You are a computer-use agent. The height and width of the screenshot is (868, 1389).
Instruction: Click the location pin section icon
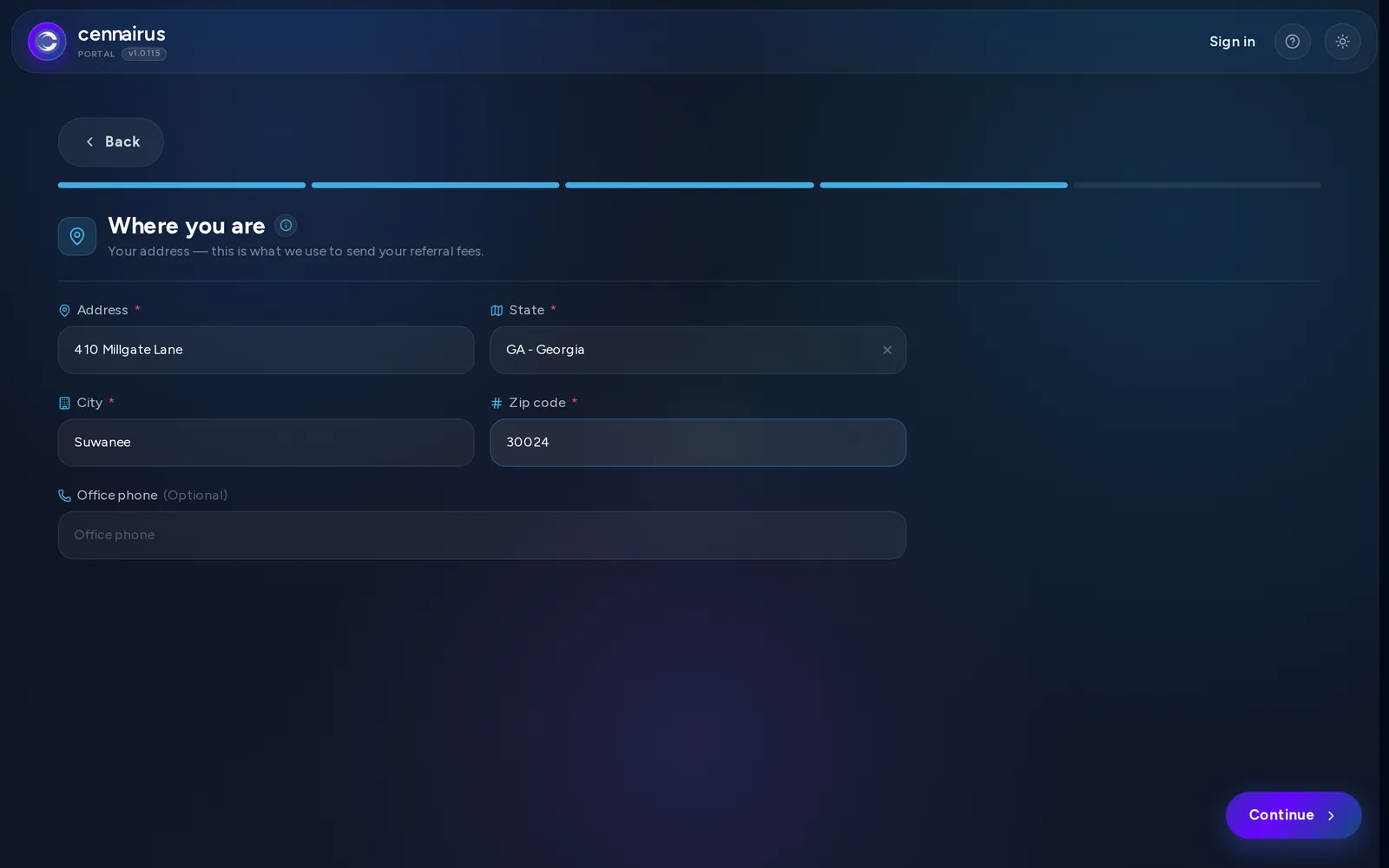(x=77, y=236)
